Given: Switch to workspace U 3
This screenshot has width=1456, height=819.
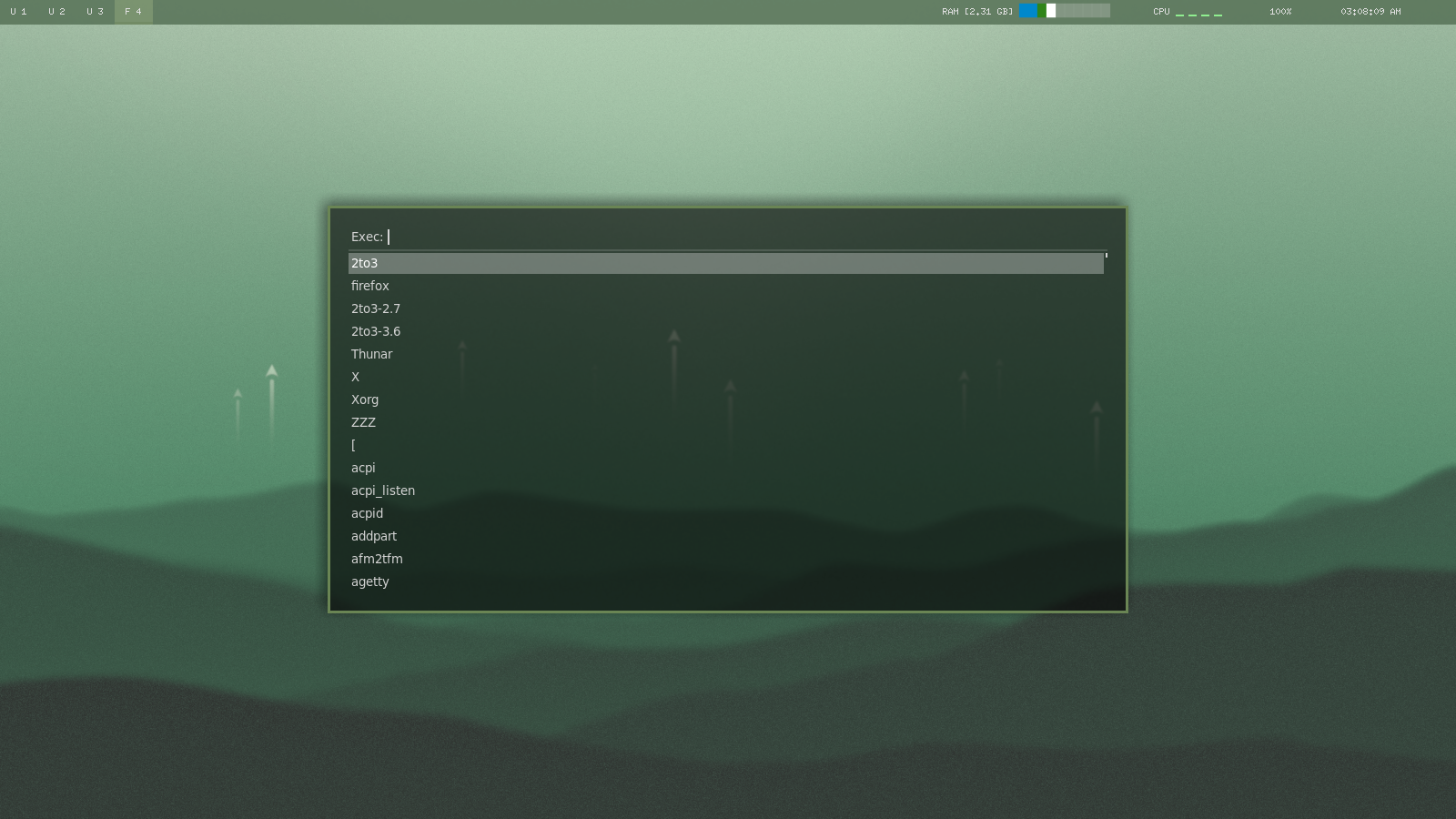Looking at the screenshot, I should 96,12.
